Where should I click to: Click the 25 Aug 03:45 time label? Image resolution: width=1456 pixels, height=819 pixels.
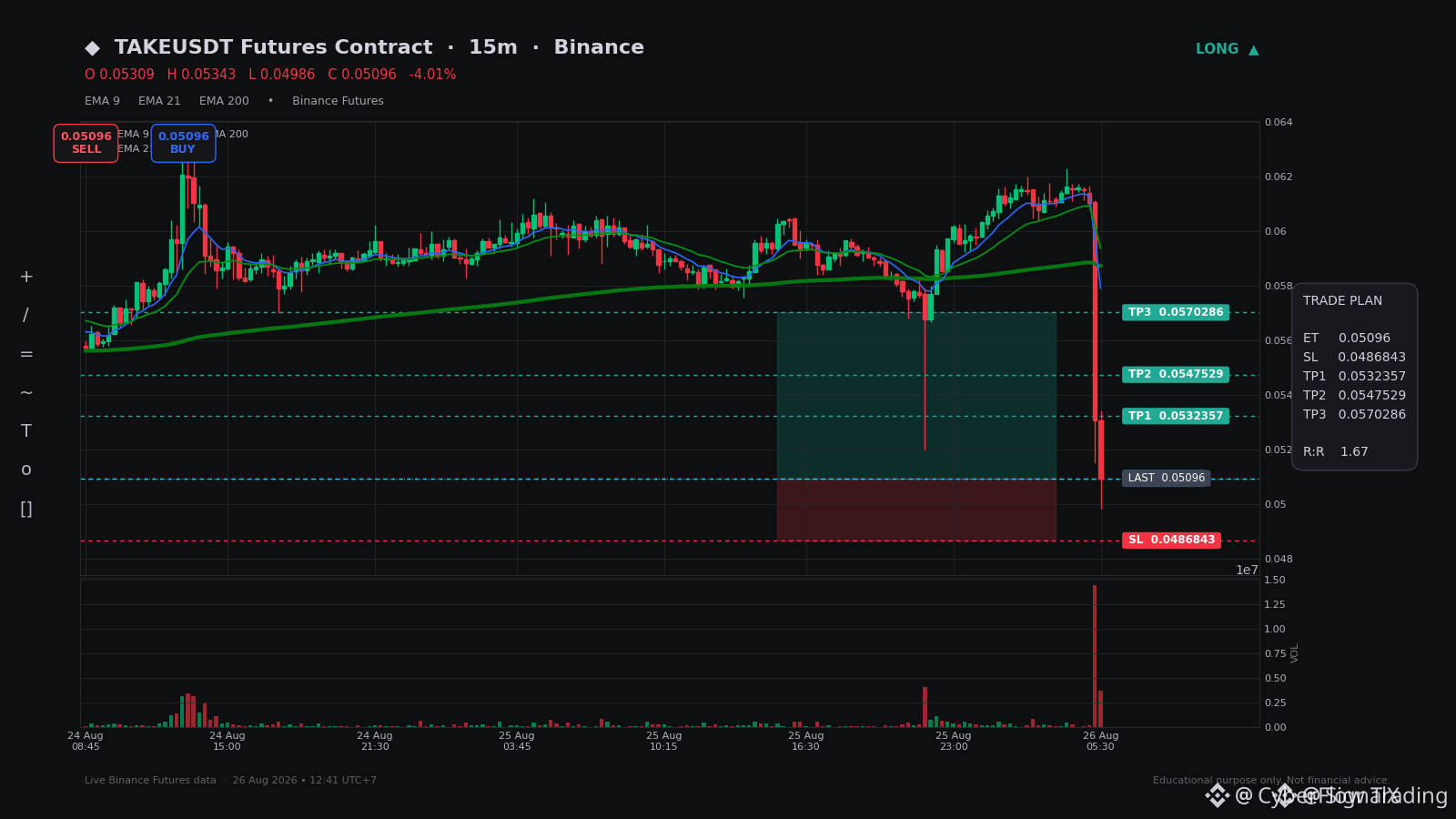point(517,741)
